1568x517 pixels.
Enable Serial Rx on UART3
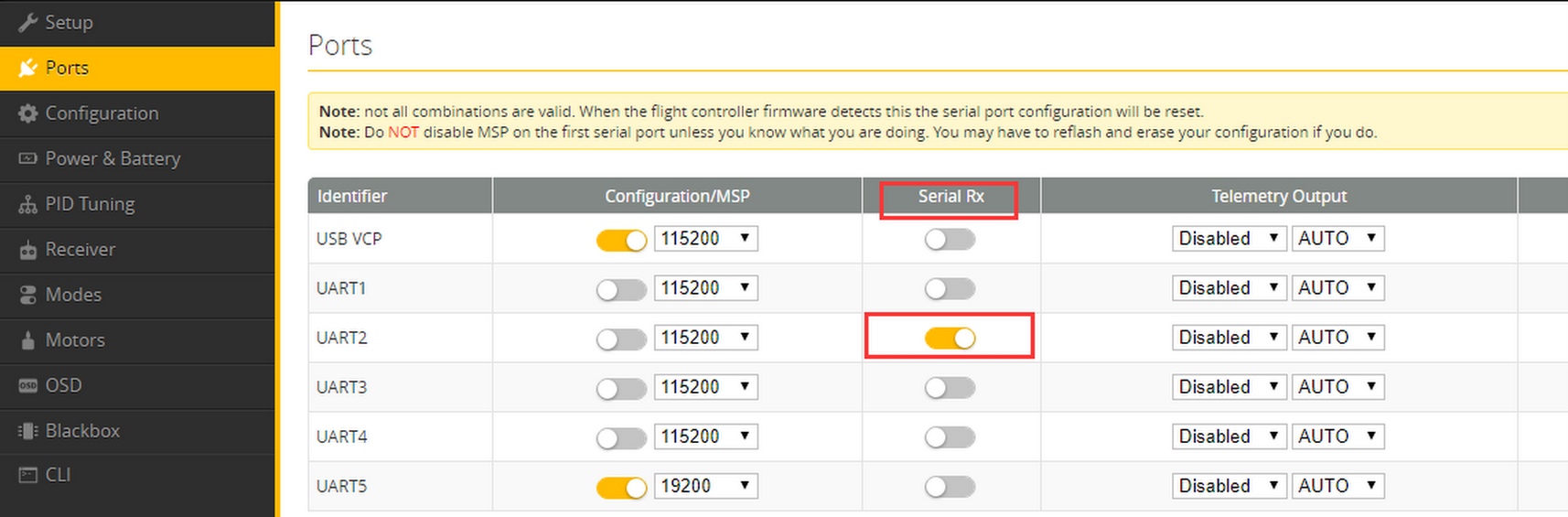(x=950, y=387)
